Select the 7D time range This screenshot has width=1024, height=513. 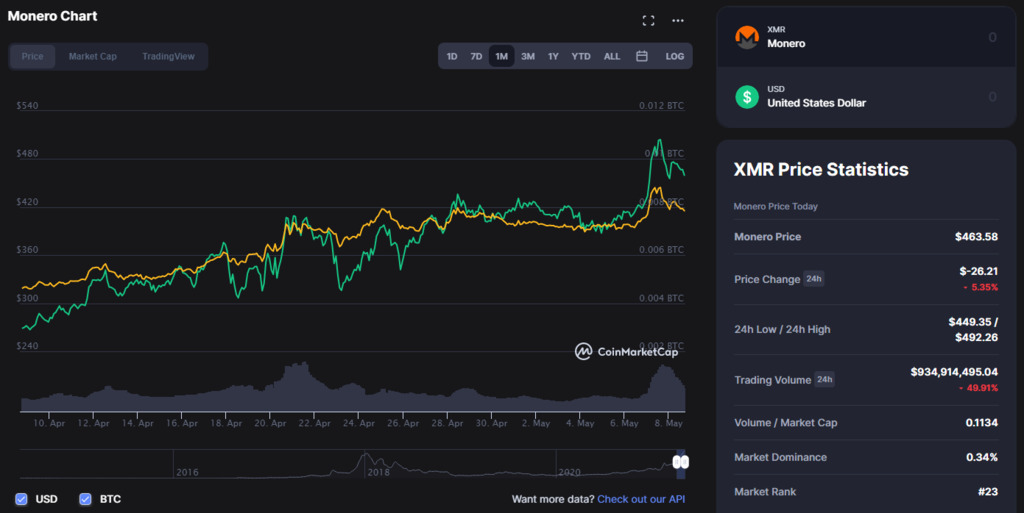point(476,56)
